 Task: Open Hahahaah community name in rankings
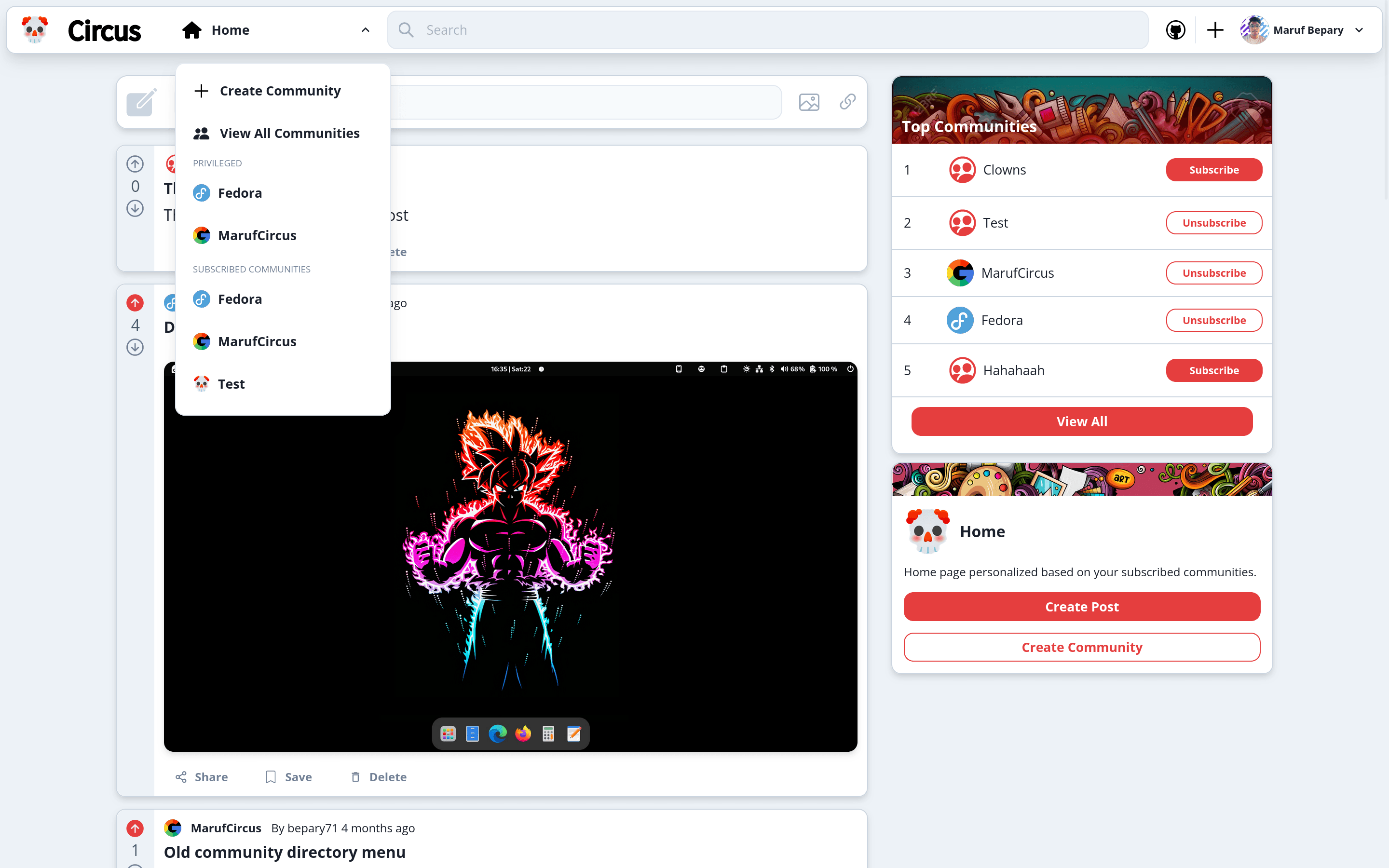[1014, 370]
